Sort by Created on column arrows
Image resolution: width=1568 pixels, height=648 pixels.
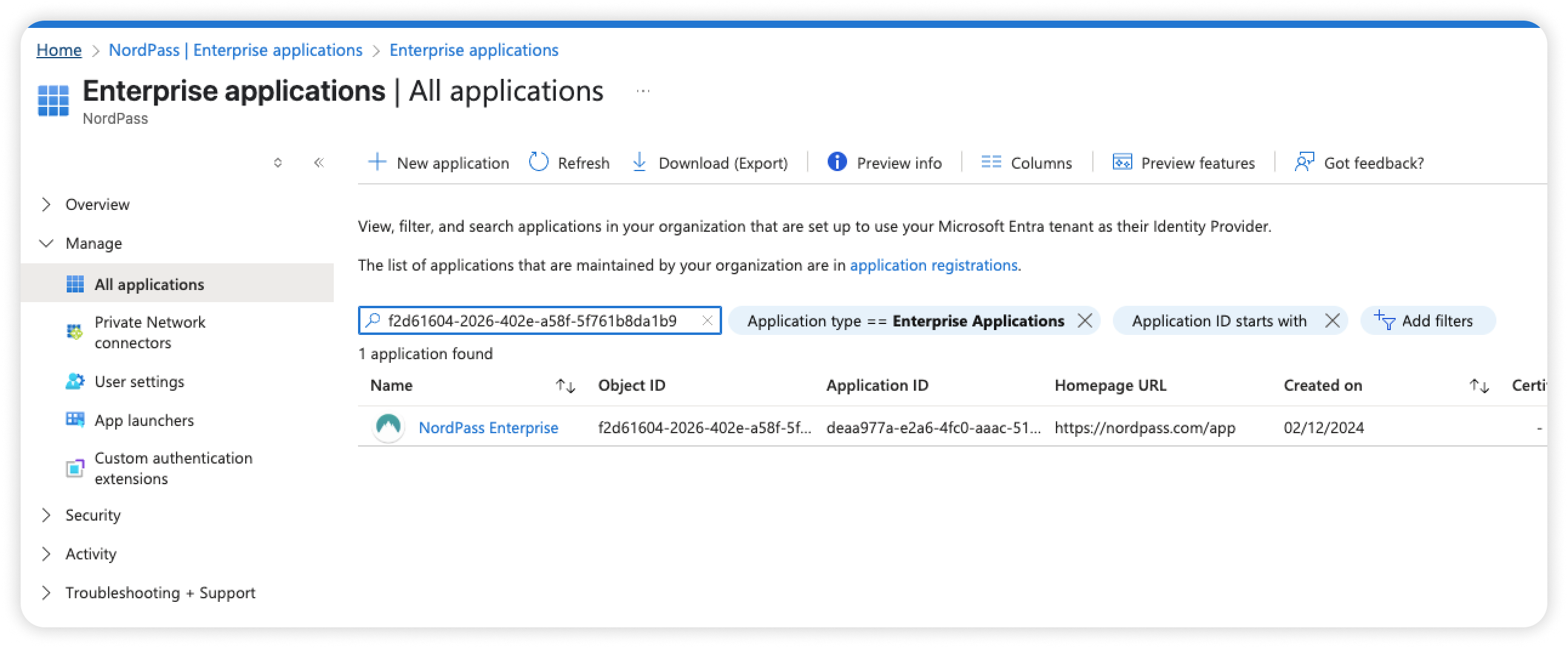point(1479,386)
